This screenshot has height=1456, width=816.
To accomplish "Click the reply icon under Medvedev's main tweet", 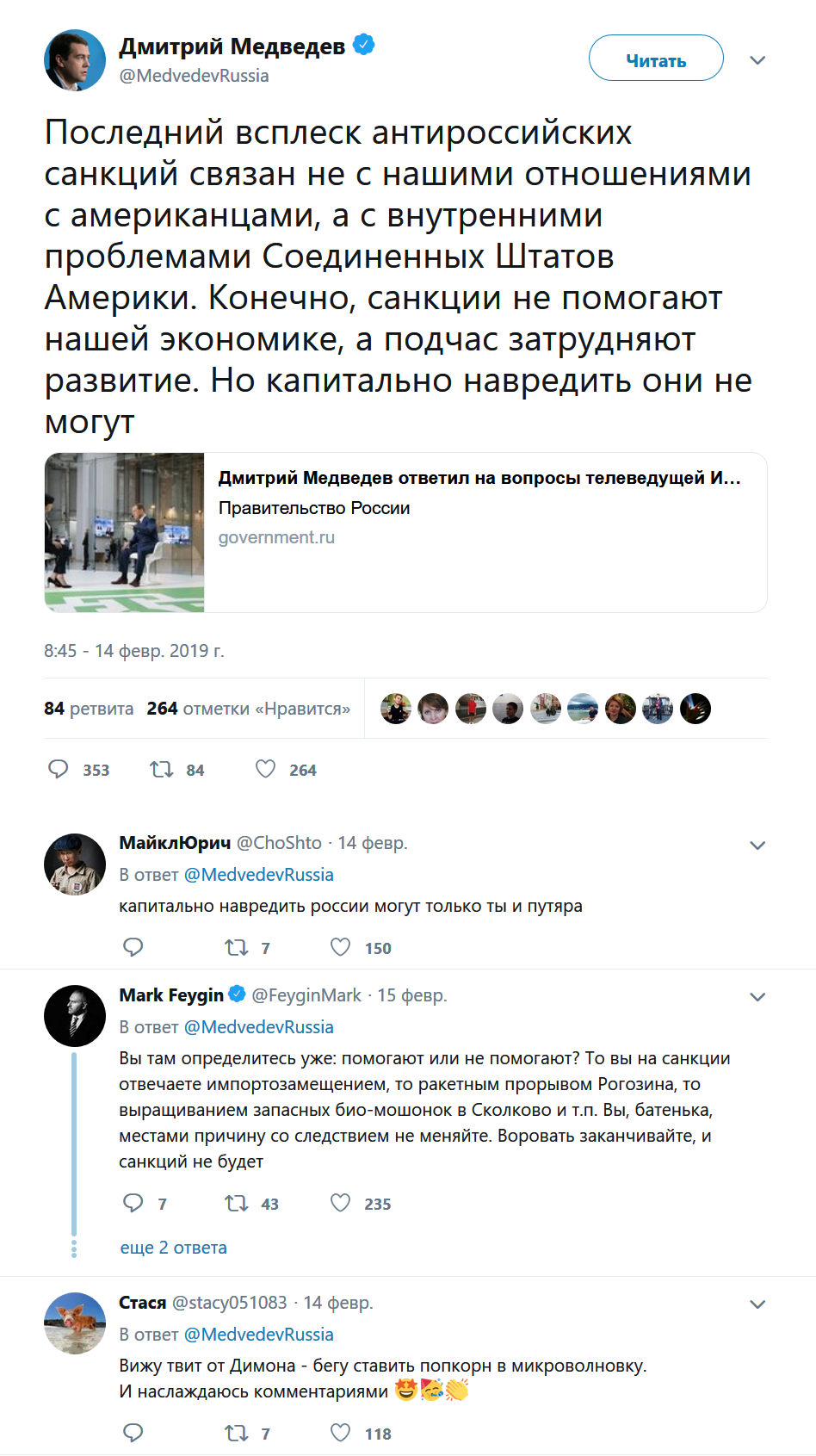I will 58,769.
